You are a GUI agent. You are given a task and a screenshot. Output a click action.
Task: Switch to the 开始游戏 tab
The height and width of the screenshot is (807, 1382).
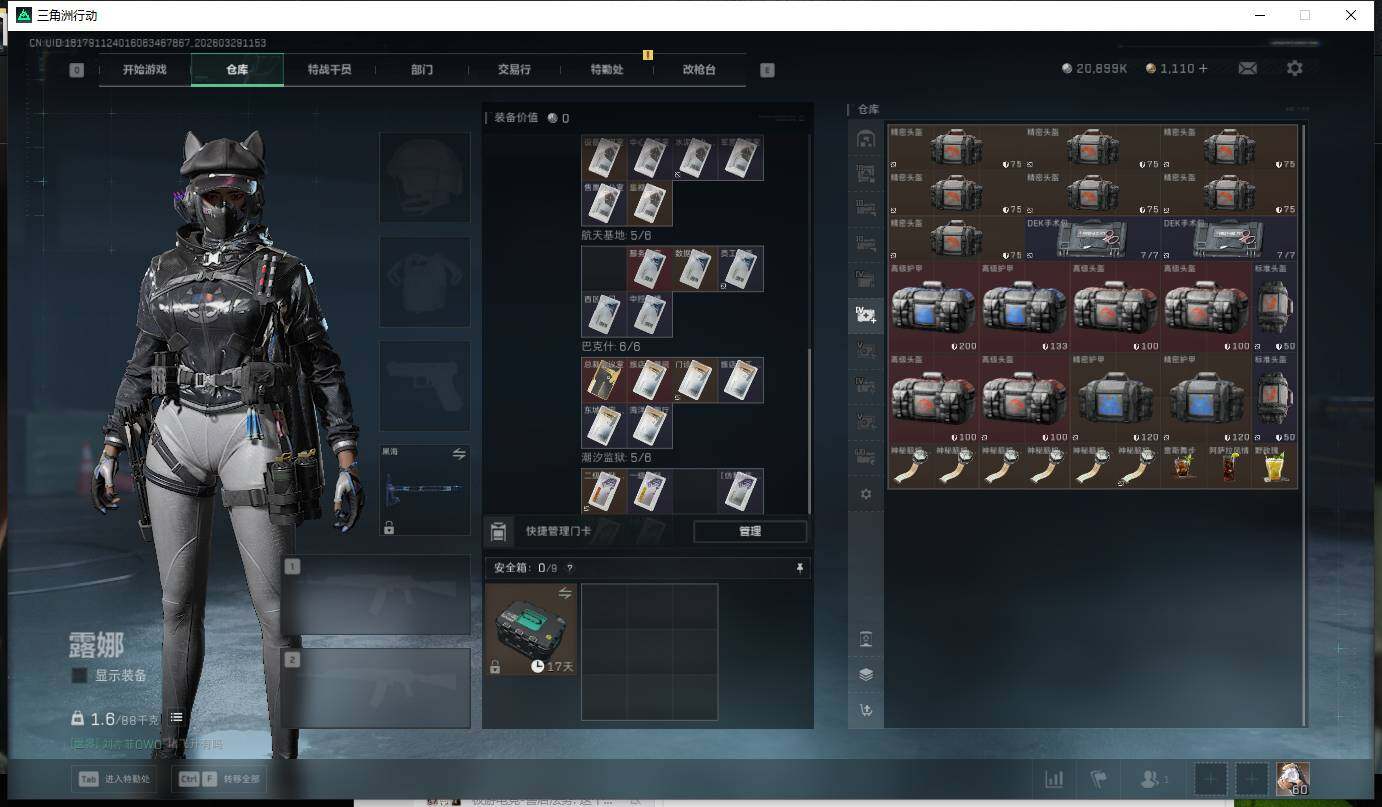[145, 70]
